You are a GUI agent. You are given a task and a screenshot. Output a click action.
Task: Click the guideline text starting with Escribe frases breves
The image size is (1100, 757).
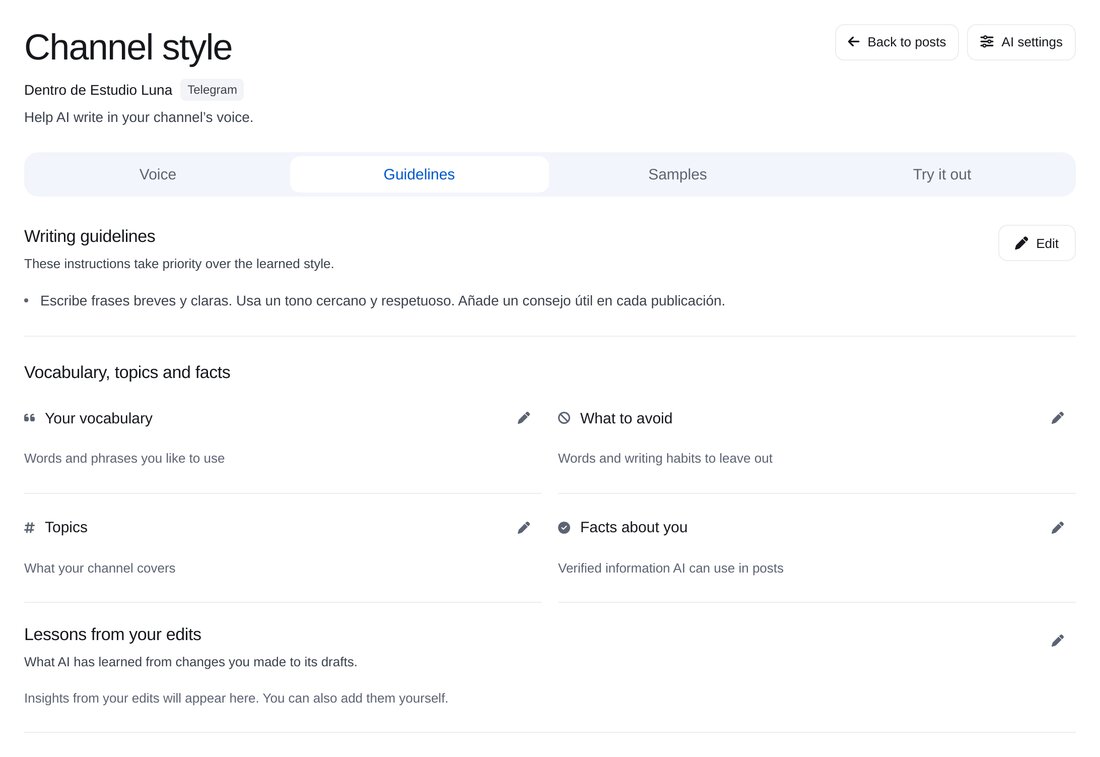point(382,301)
